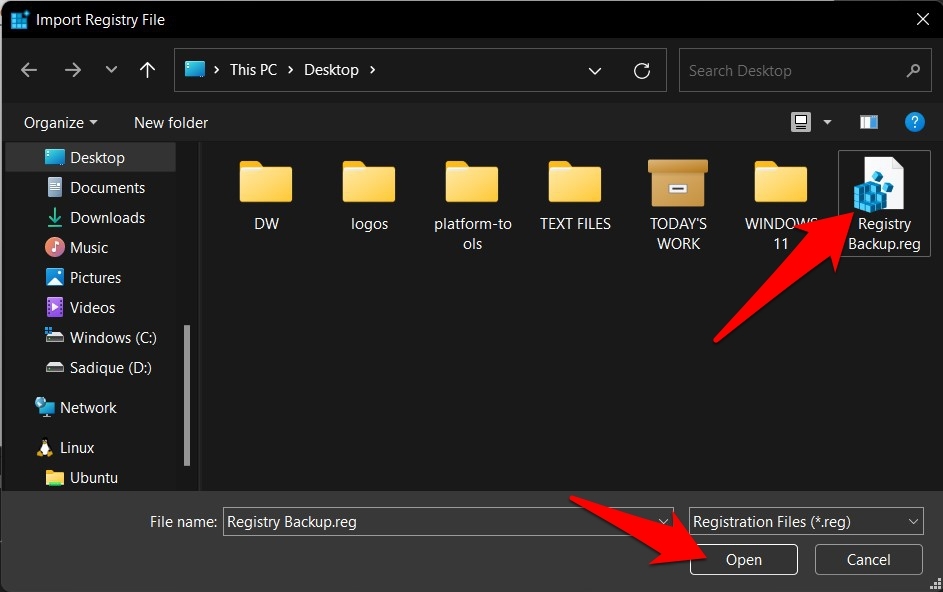943x592 pixels.
Task: Click the Desktop breadcrumb segment
Action: (x=331, y=70)
